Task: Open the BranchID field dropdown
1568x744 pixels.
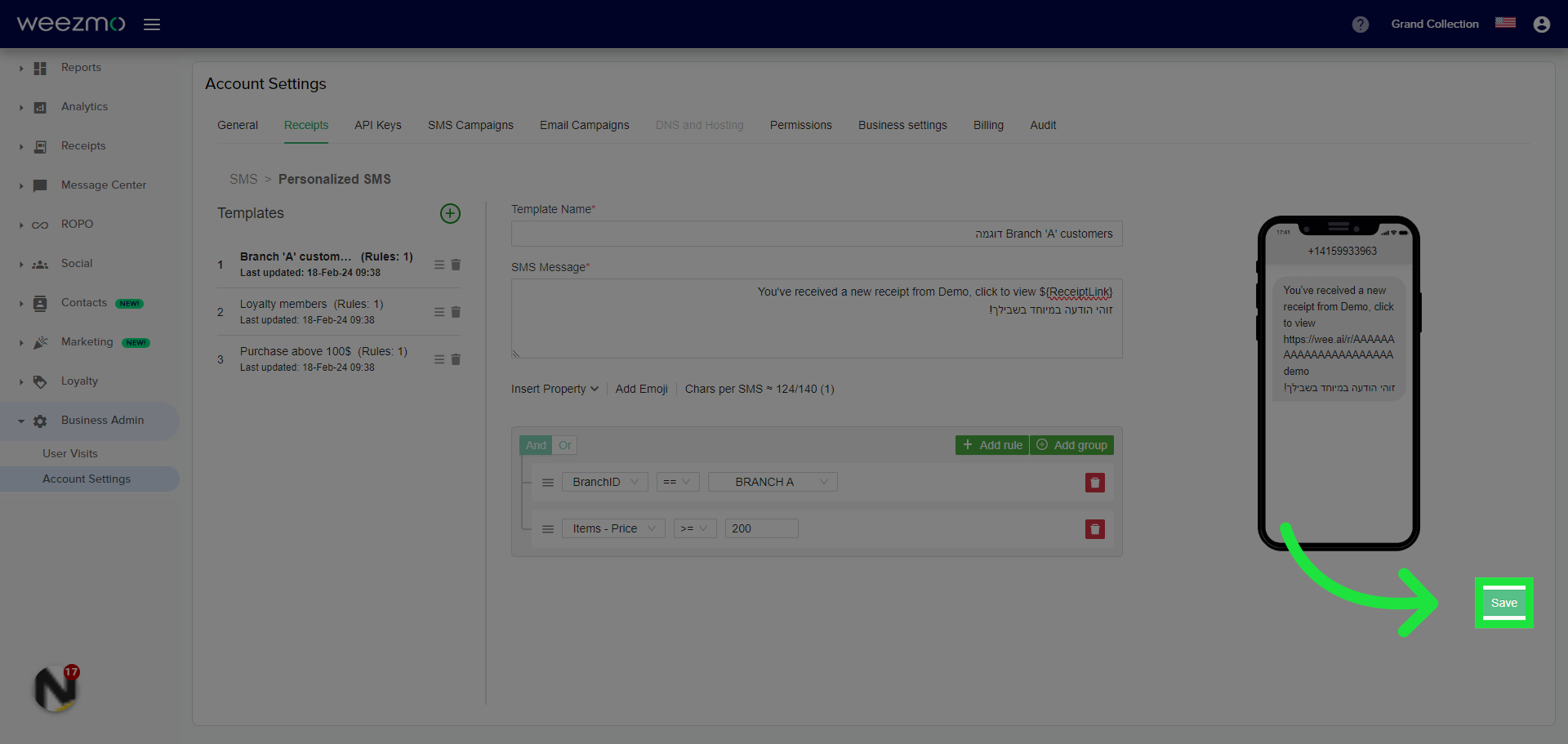Action: pyautogui.click(x=605, y=482)
